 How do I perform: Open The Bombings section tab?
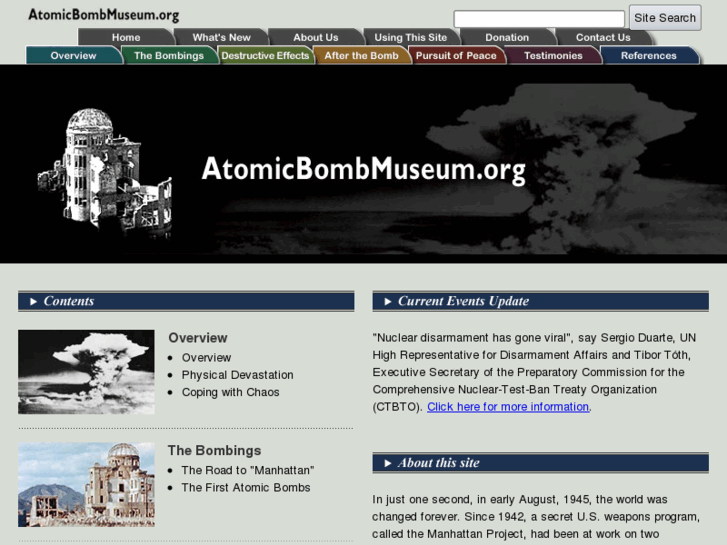tap(169, 55)
